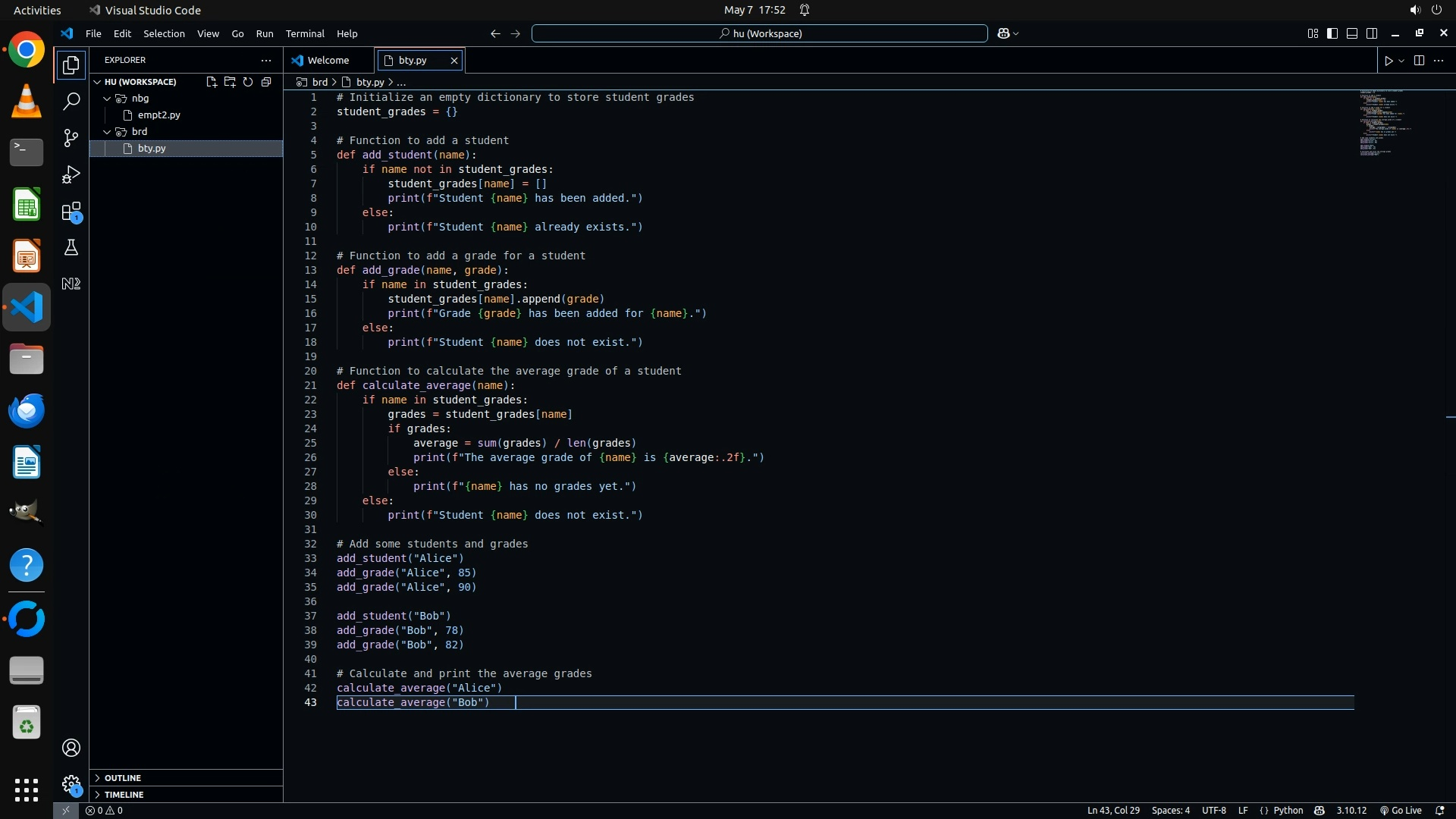Toggle the bottom Panel layout button
This screenshot has width=1456, height=819.
point(1352,33)
